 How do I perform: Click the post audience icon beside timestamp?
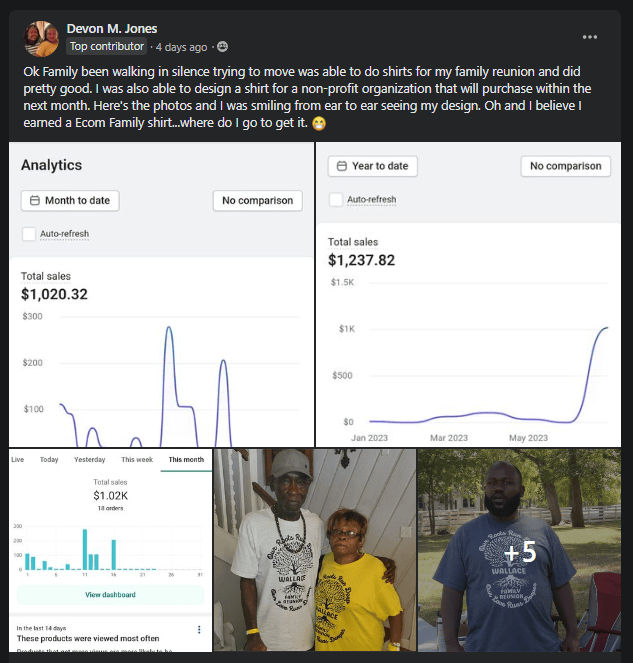point(222,47)
